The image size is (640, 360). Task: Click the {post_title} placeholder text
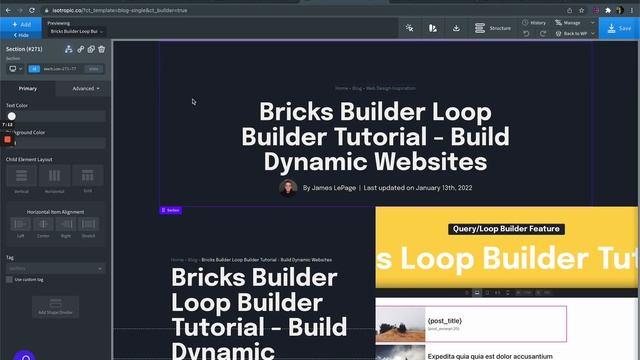click(444, 321)
